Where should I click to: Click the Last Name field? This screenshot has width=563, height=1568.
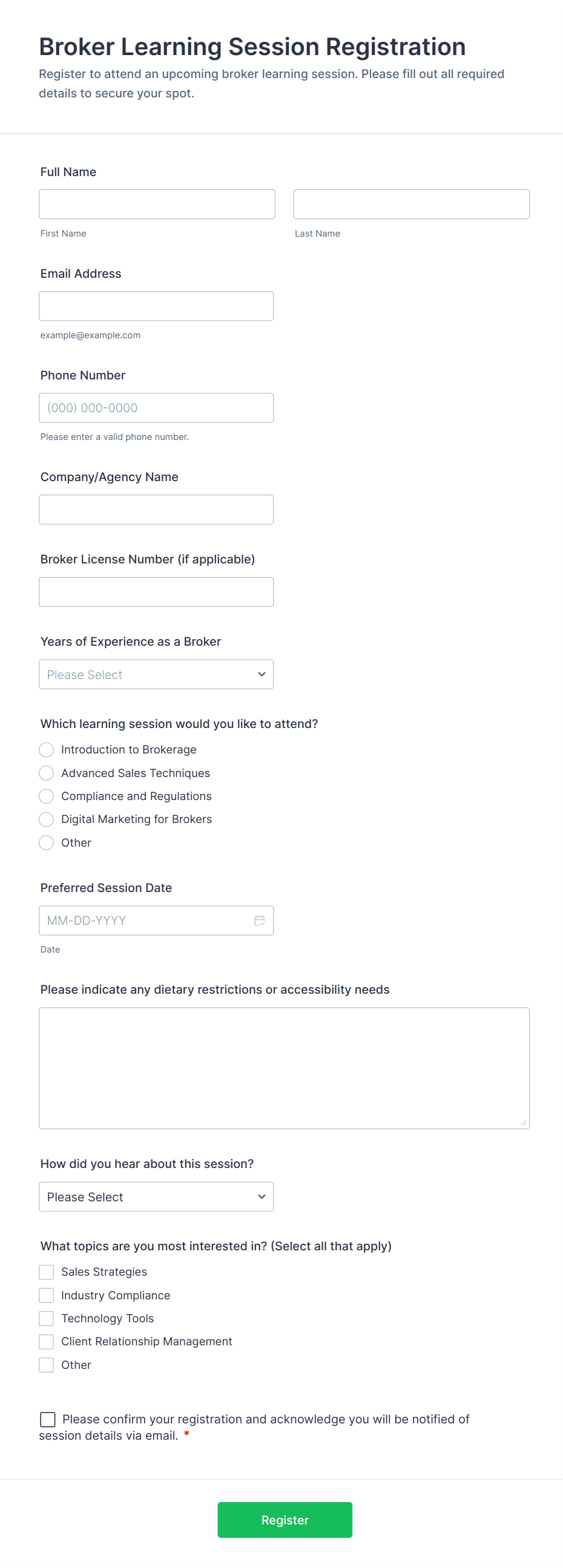click(x=412, y=205)
